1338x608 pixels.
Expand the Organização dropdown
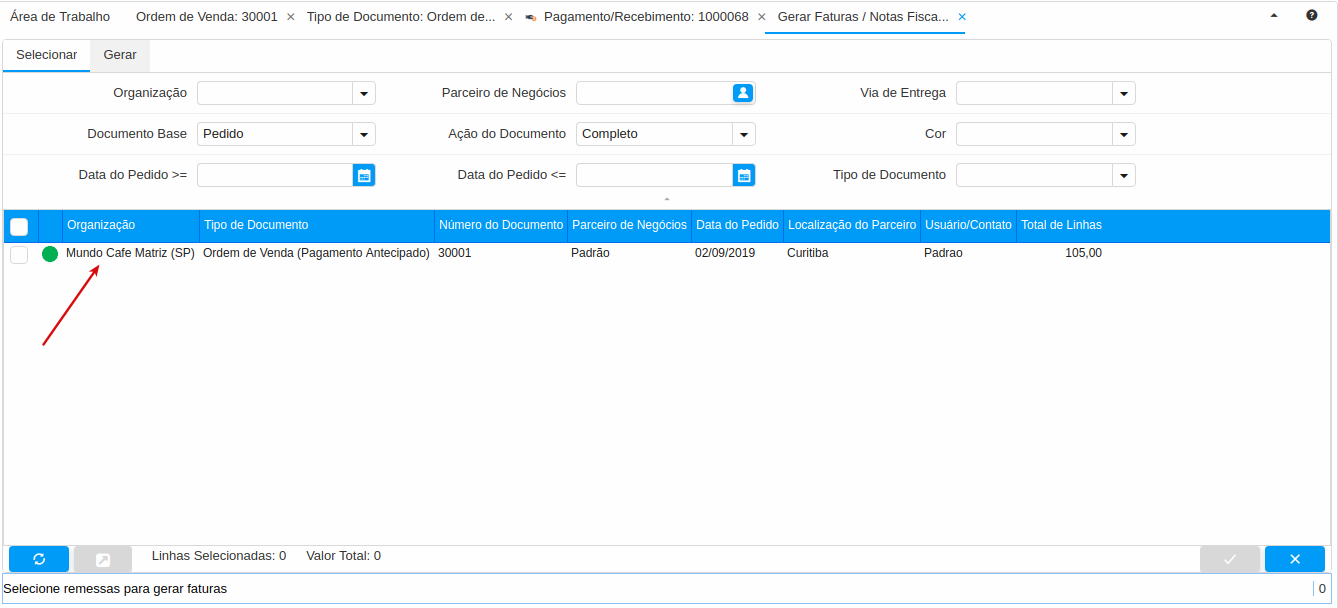coord(364,93)
